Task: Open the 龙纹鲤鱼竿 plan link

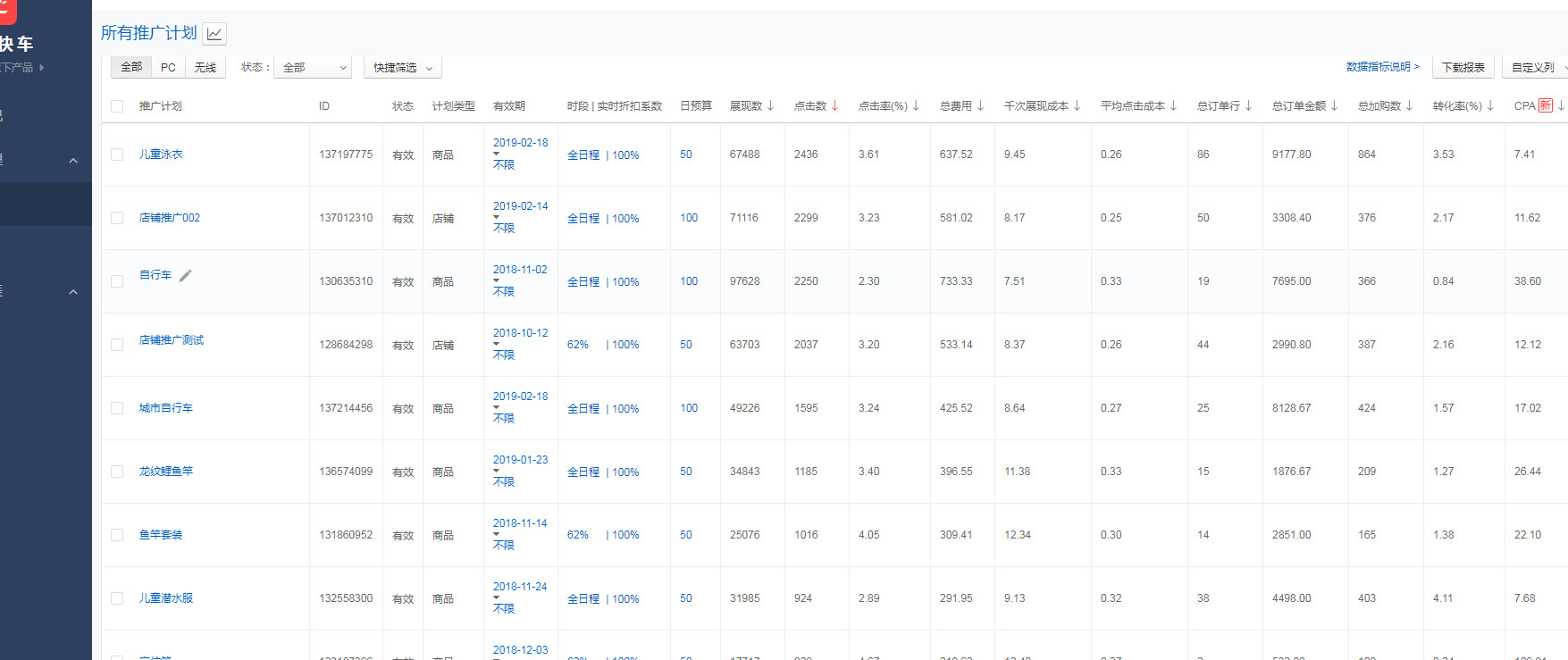Action: (165, 472)
